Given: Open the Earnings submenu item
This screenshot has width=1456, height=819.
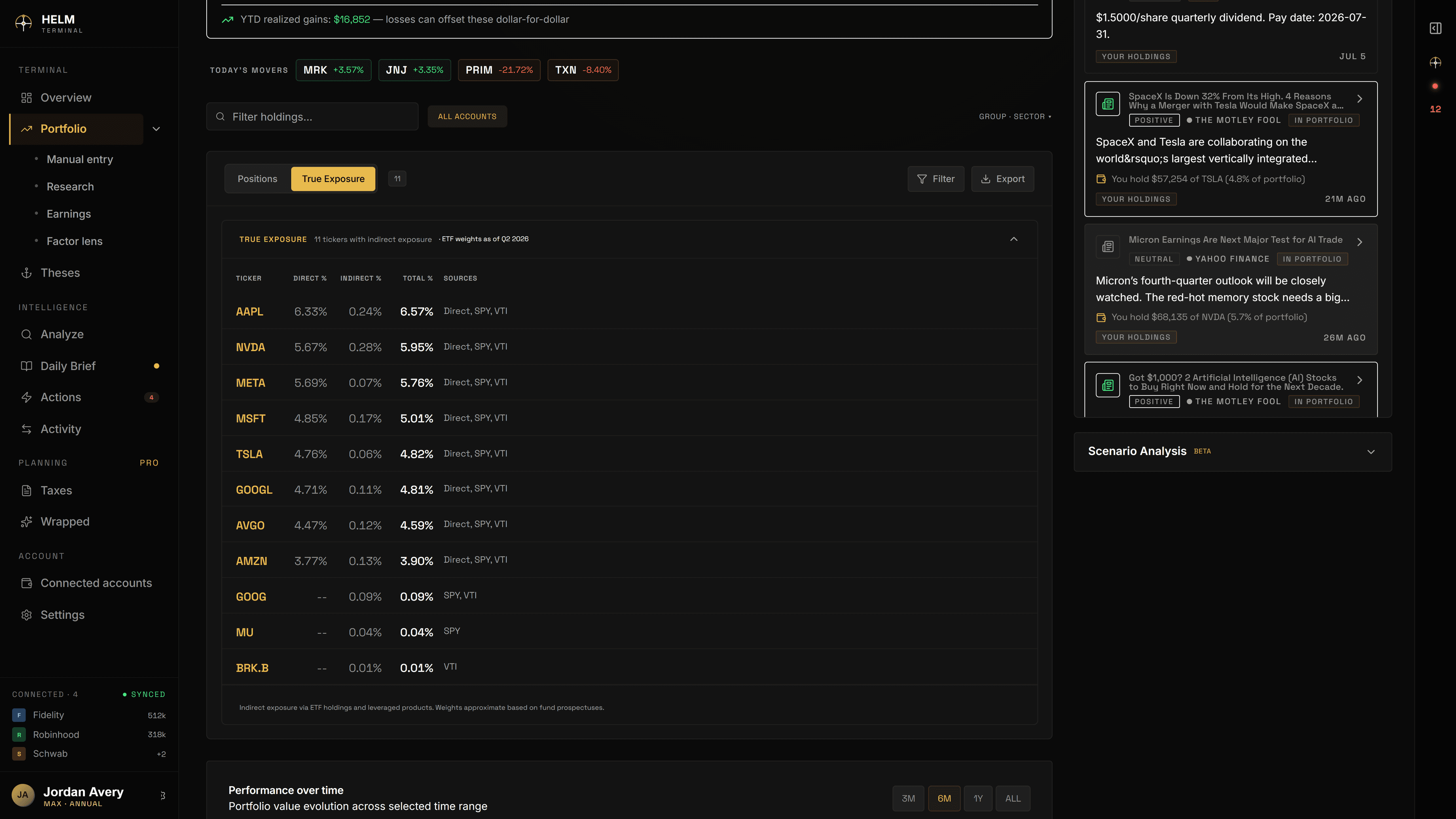Looking at the screenshot, I should pyautogui.click(x=68, y=214).
